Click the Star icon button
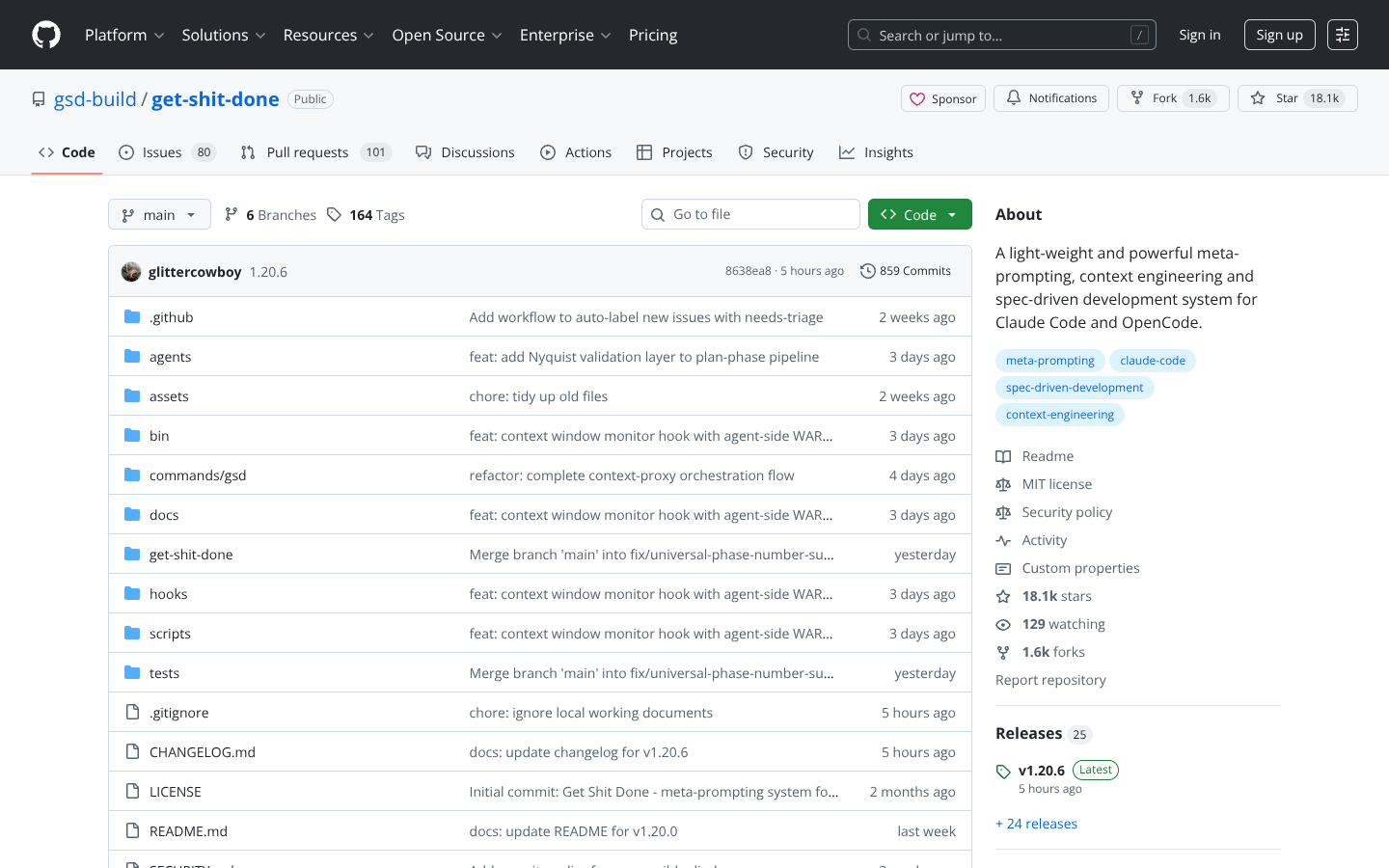 pos(1259,98)
